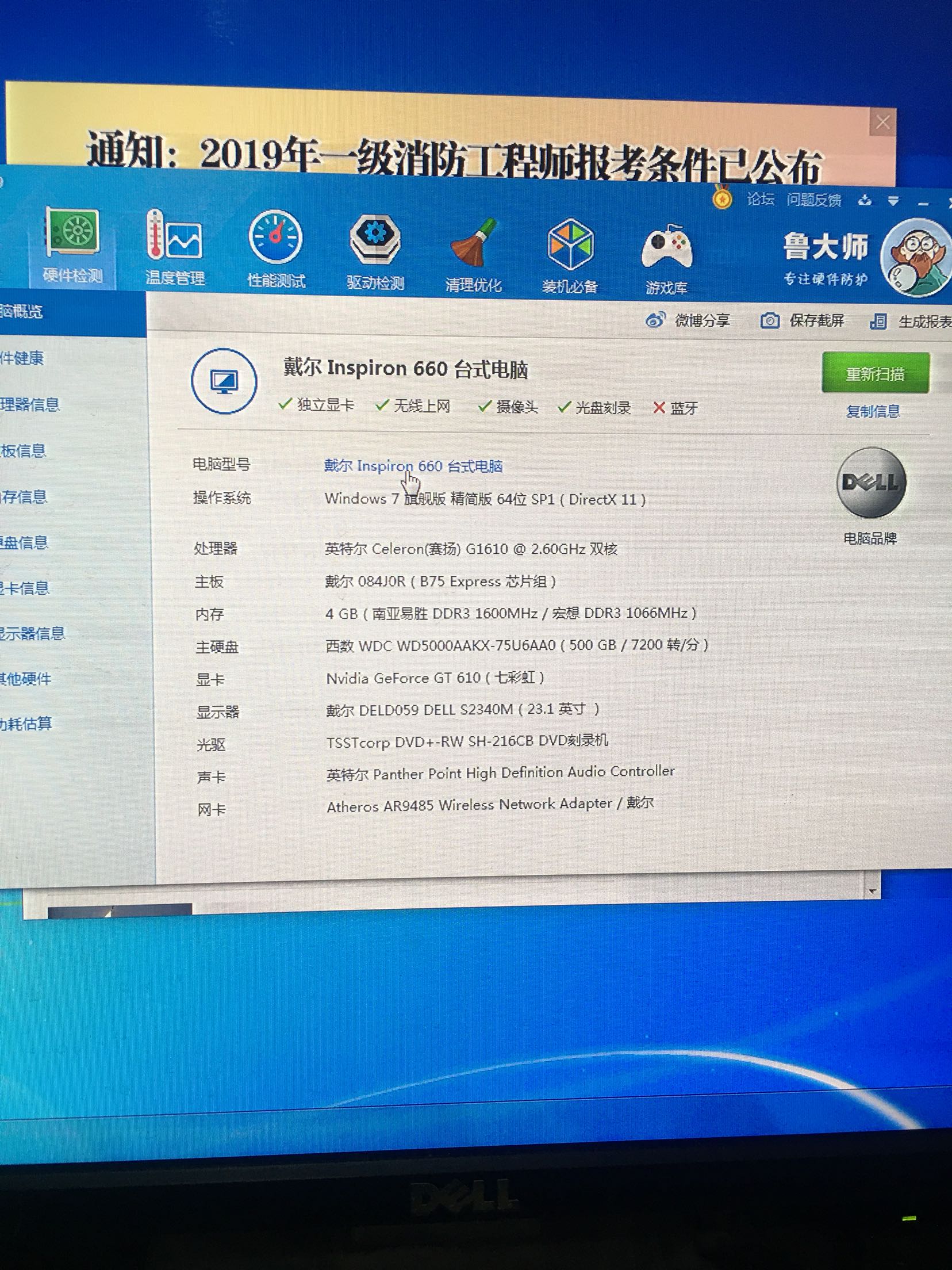Select the 其他硬件 sidebar item

25,679
